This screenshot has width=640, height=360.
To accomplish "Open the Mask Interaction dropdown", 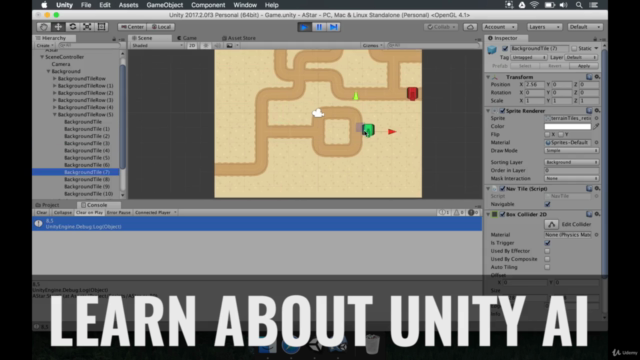I will coord(571,178).
